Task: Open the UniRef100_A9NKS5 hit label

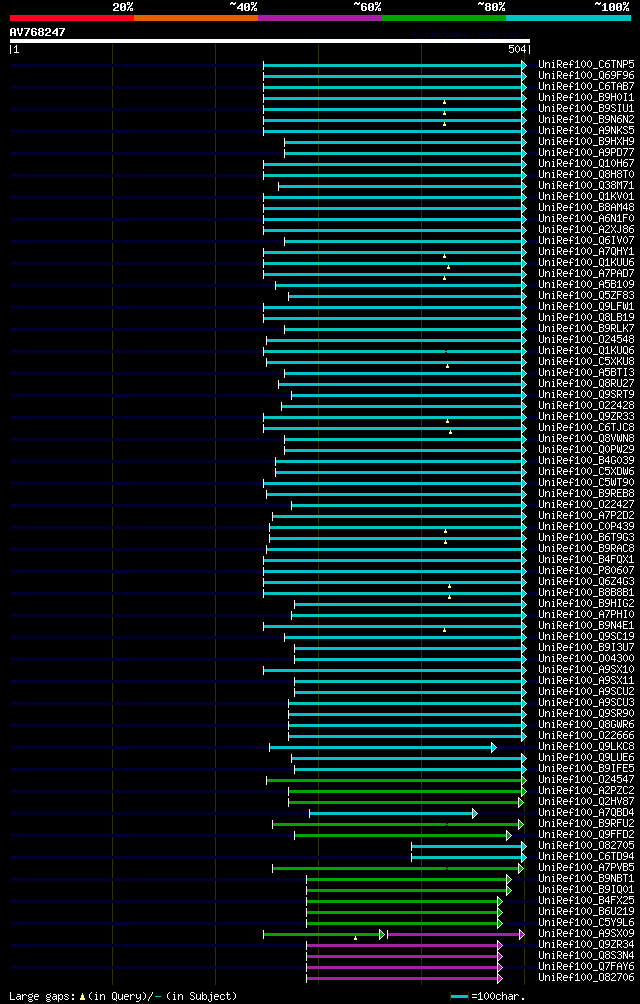Action: pyautogui.click(x=586, y=131)
